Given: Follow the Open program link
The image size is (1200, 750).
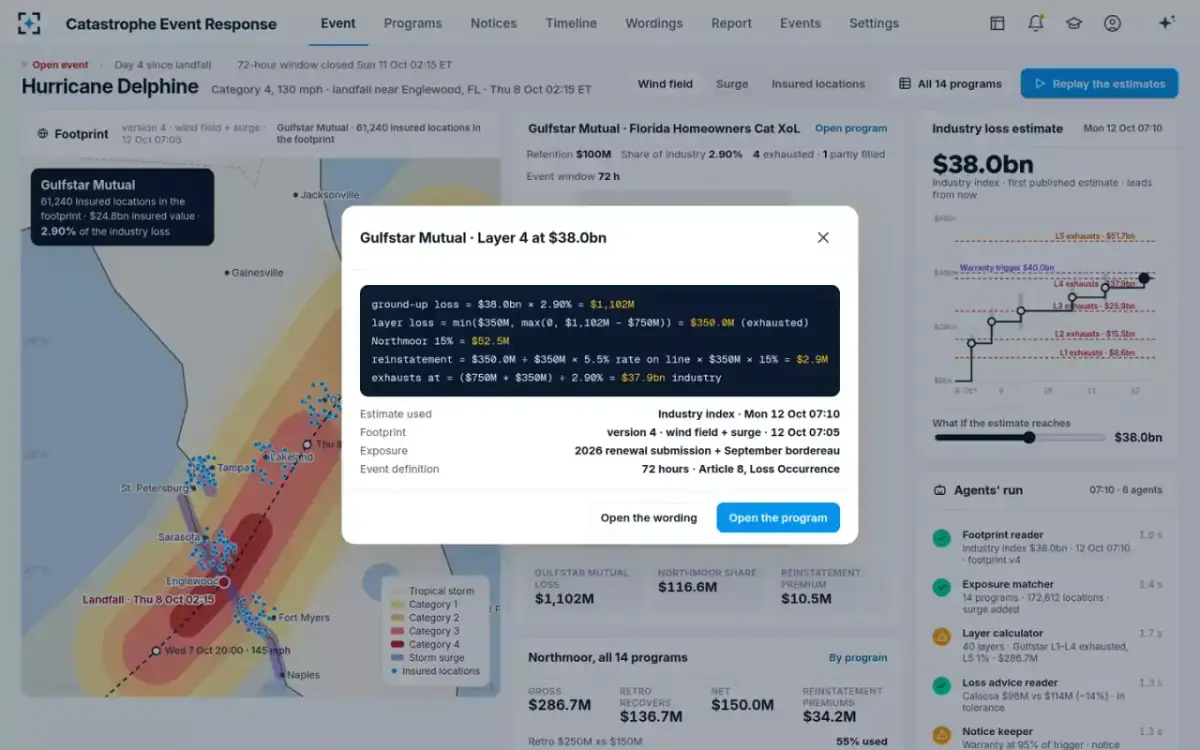Looking at the screenshot, I should point(851,128).
